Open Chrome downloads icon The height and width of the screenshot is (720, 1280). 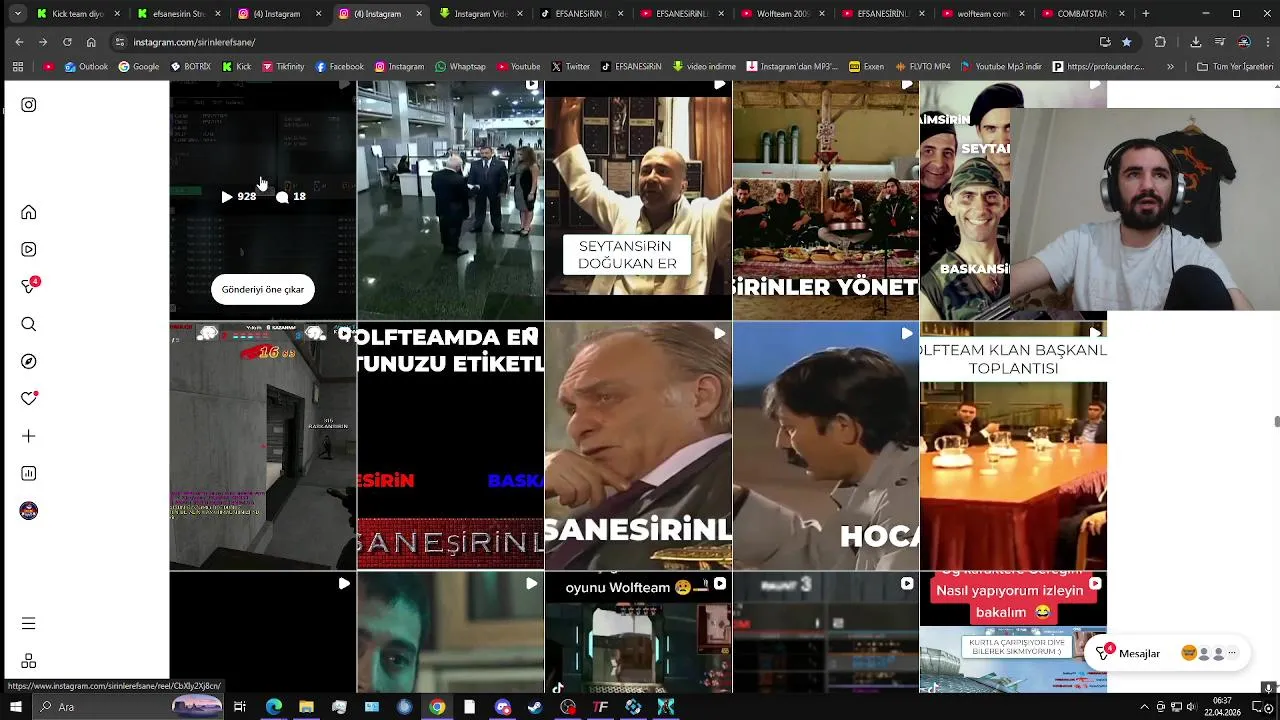pyautogui.click(x=1196, y=42)
